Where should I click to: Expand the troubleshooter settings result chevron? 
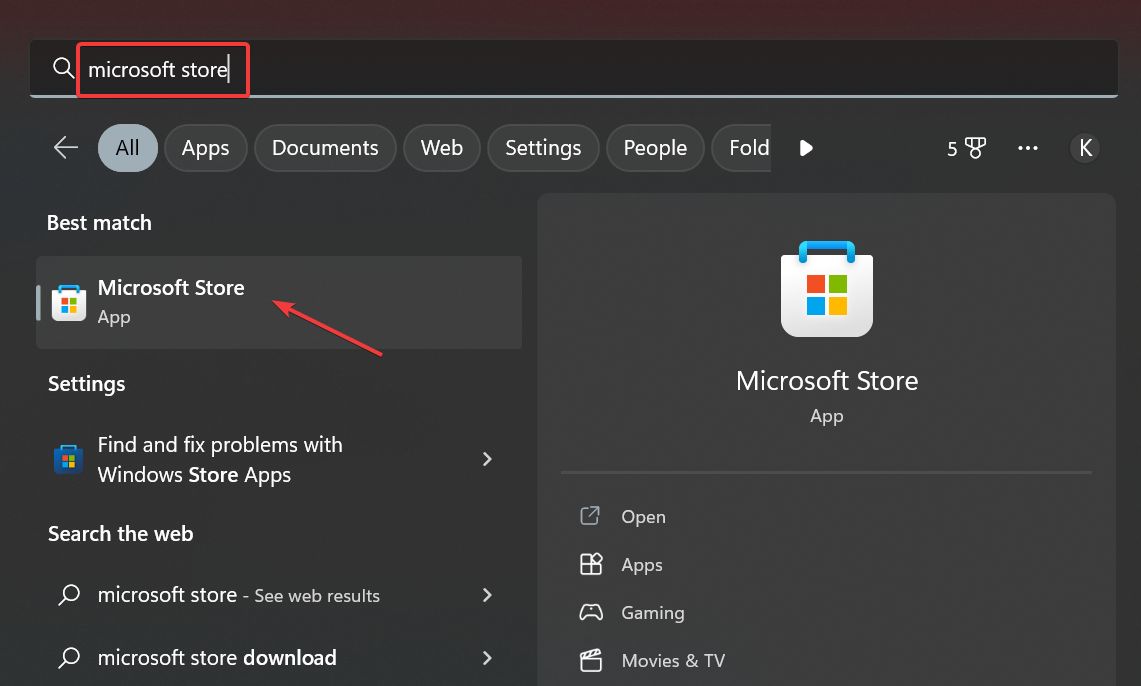point(487,459)
